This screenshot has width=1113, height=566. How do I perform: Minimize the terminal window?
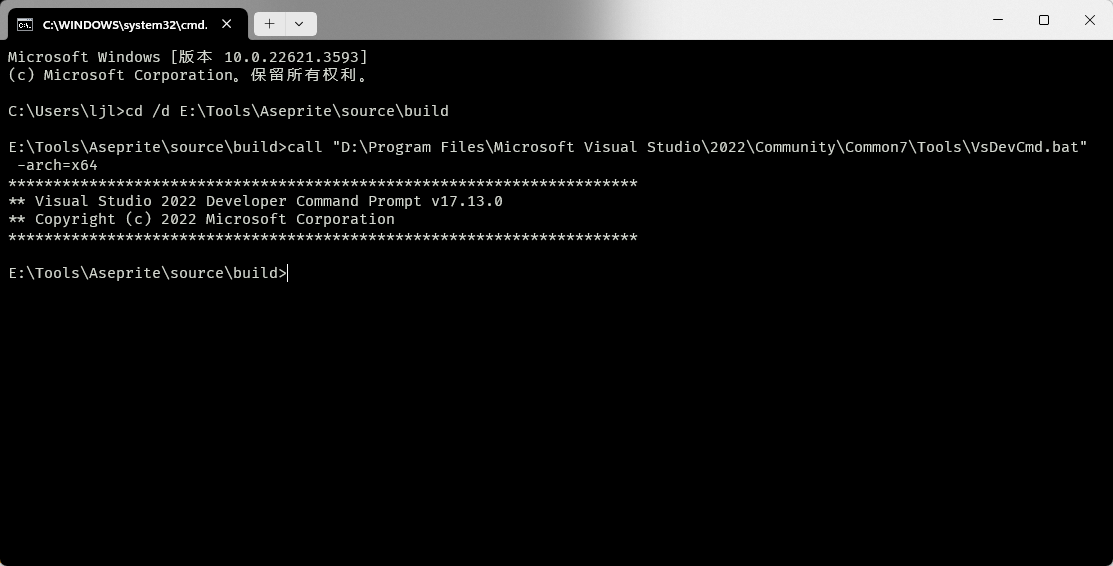tap(998, 20)
